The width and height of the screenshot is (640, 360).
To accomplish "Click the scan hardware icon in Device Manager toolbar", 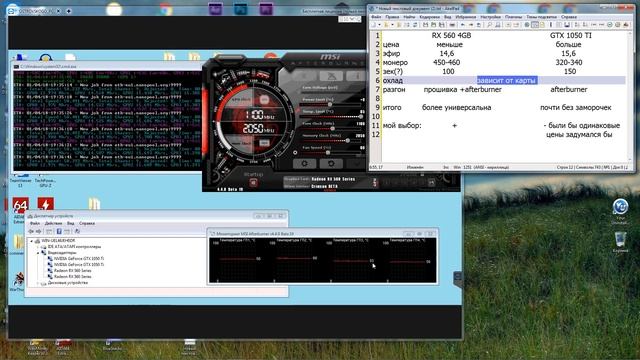I will tap(77, 231).
